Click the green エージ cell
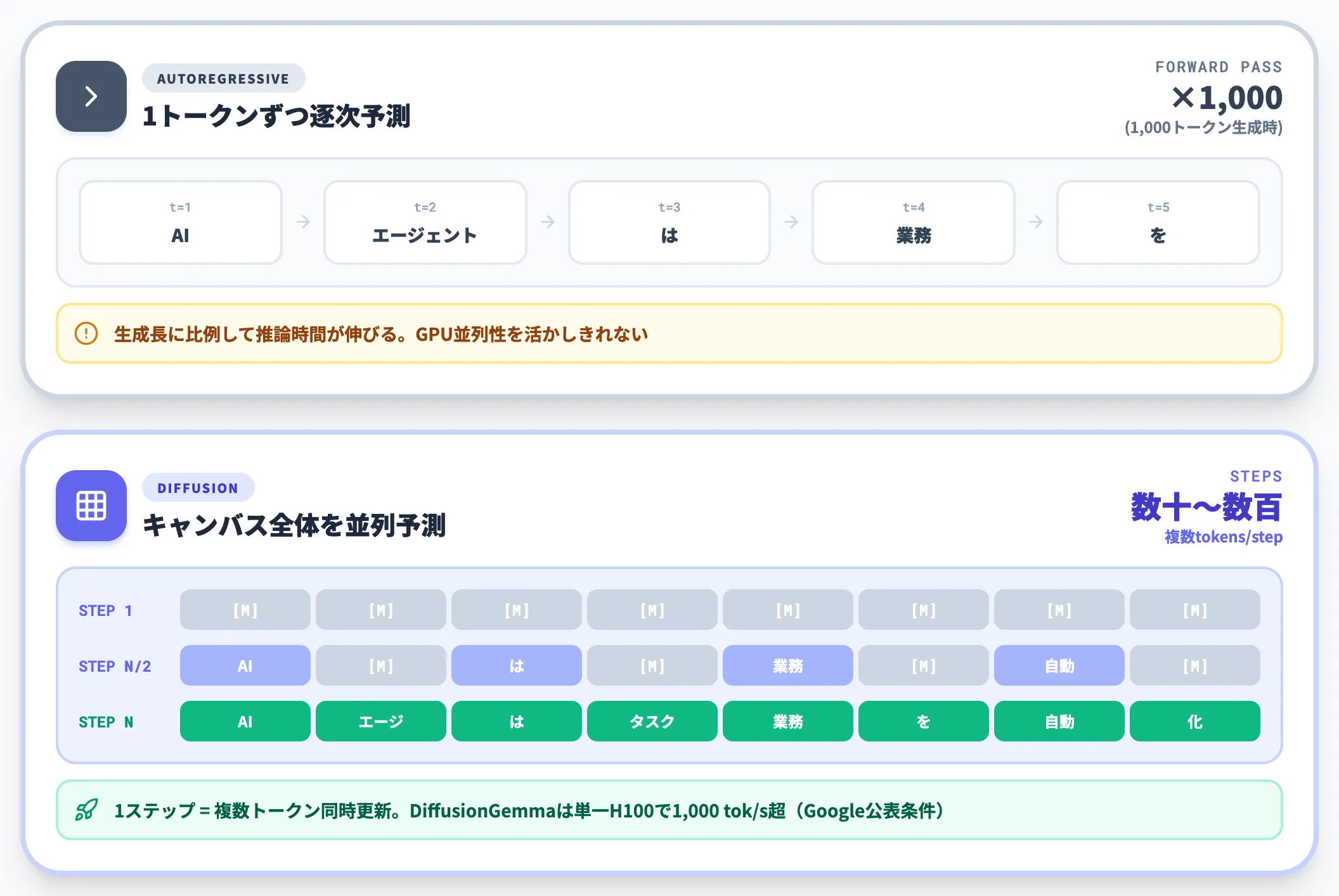1339x896 pixels. coord(381,721)
